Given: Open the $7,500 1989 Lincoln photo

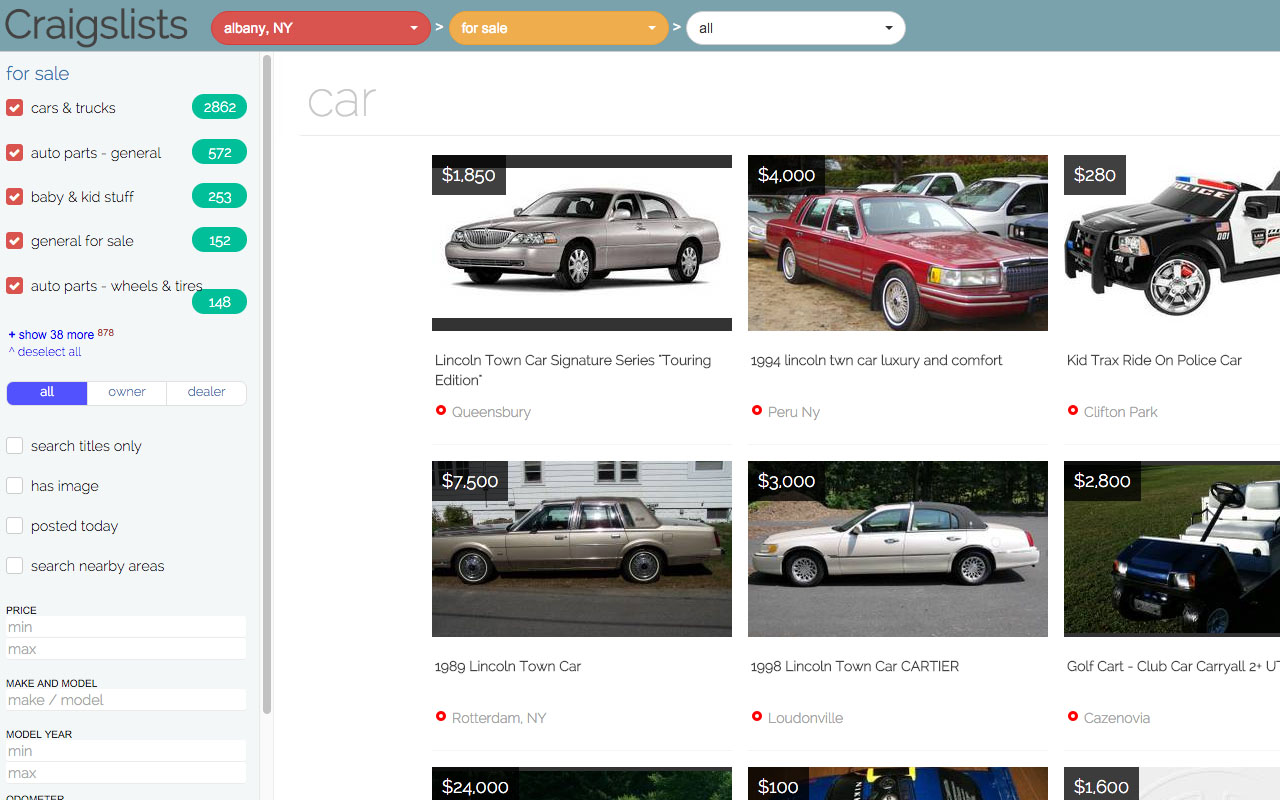Looking at the screenshot, I should pos(582,549).
